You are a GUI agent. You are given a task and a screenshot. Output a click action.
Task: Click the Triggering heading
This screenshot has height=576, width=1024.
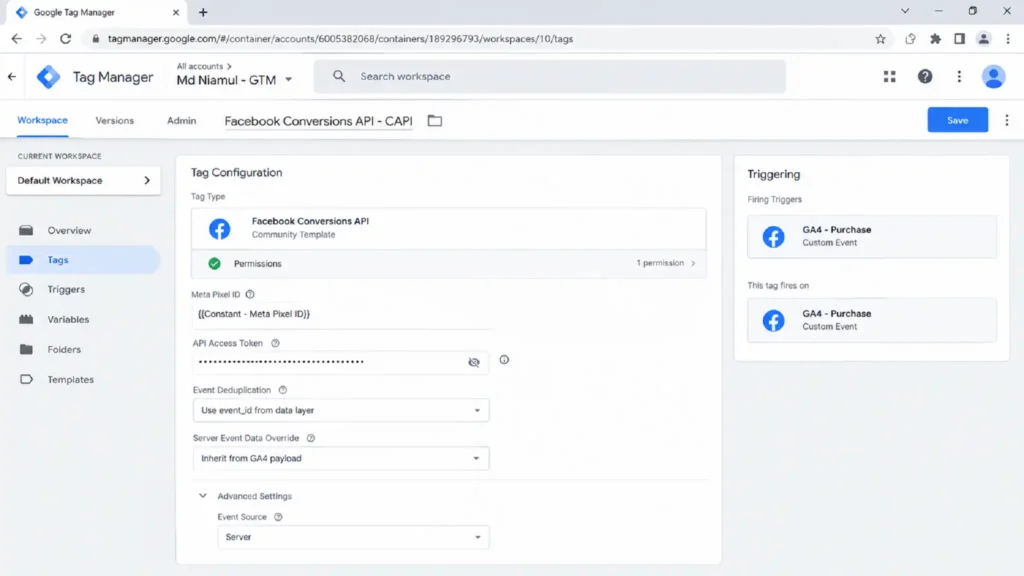pos(774,174)
